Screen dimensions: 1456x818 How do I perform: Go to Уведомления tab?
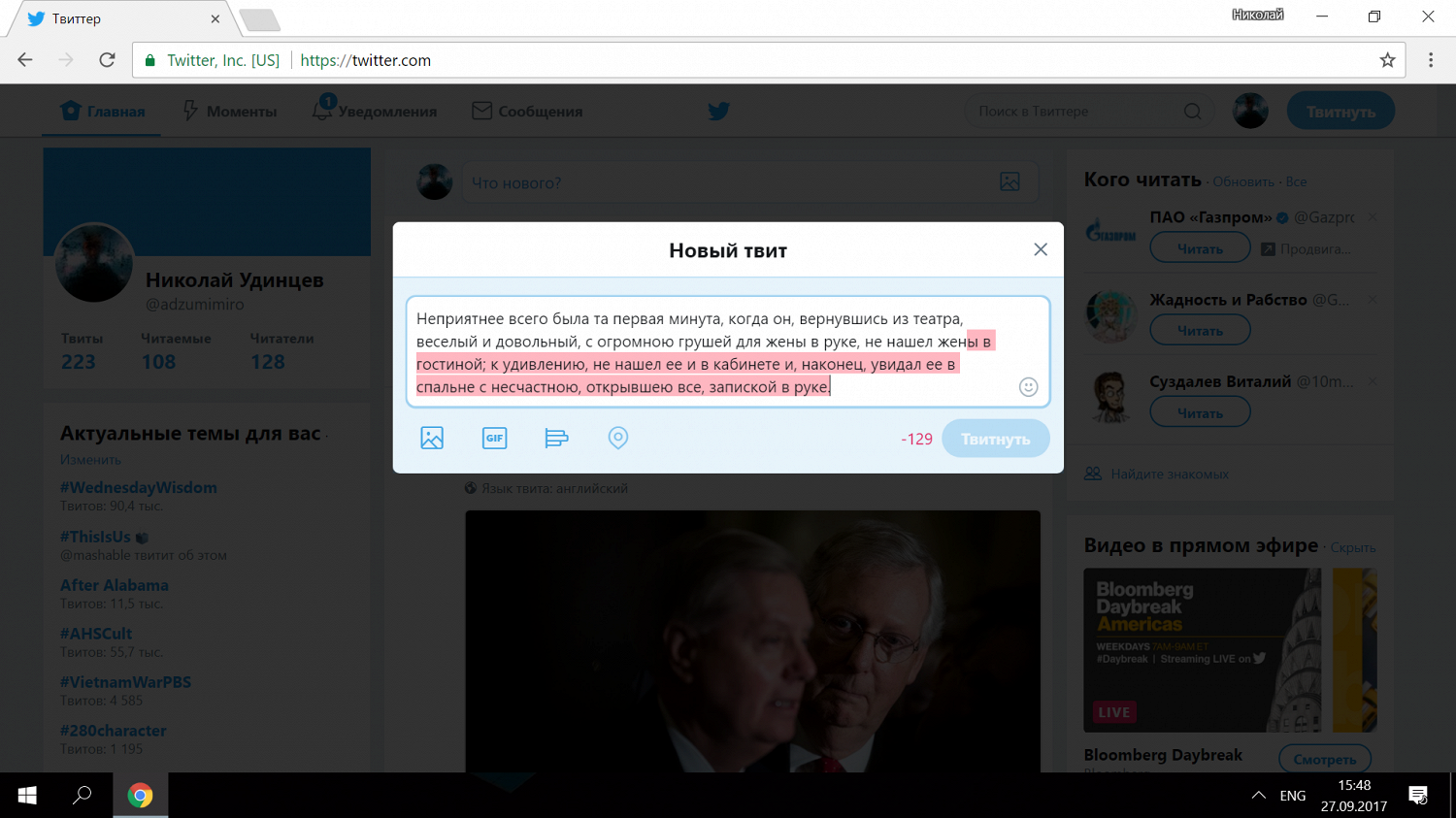[x=375, y=112]
